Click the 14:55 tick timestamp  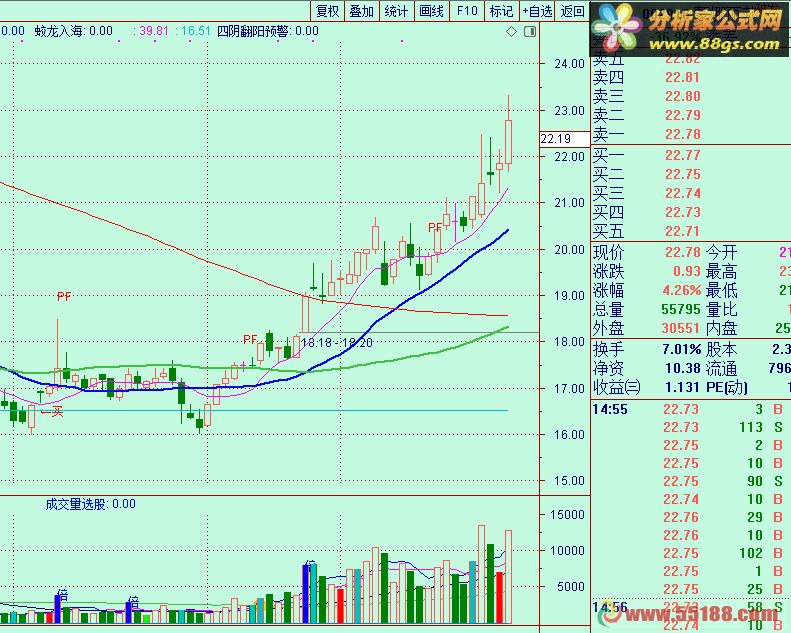coord(610,410)
